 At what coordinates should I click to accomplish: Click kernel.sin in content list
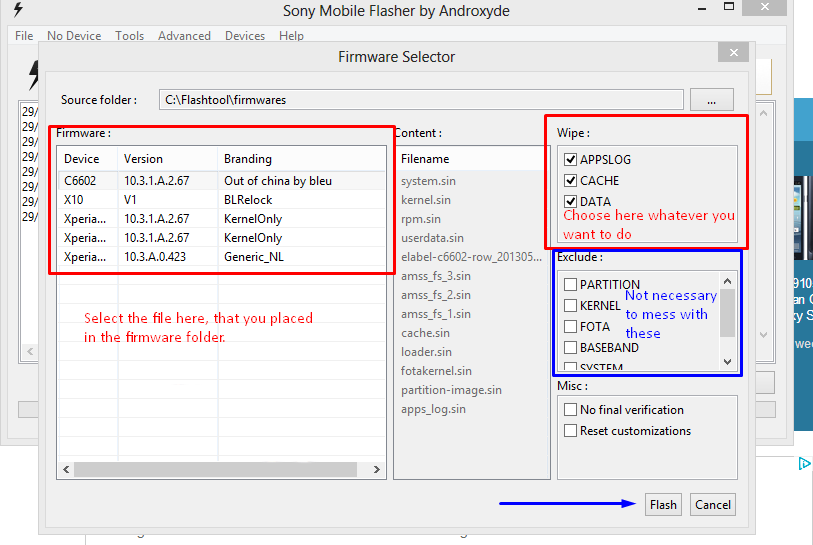coord(426,200)
